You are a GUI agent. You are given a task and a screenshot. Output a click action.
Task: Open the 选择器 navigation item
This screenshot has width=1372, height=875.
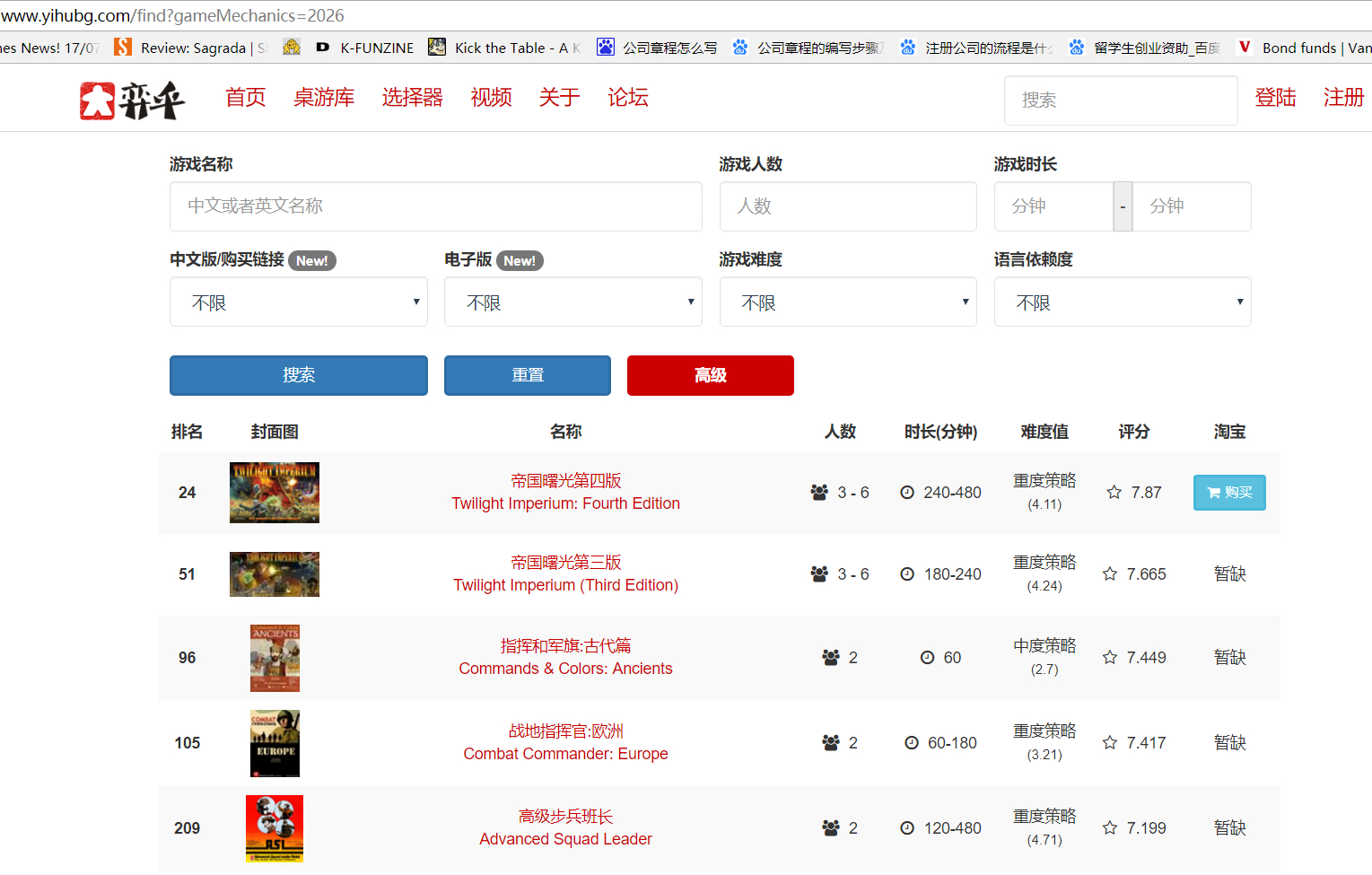(x=413, y=98)
